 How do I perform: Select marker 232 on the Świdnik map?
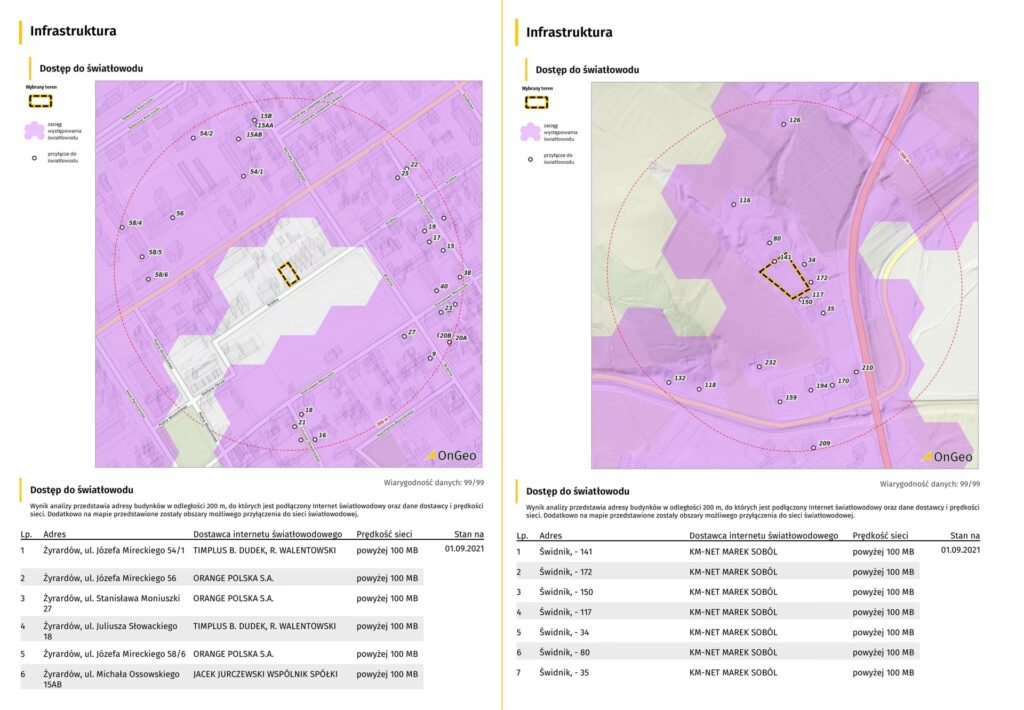click(x=759, y=366)
